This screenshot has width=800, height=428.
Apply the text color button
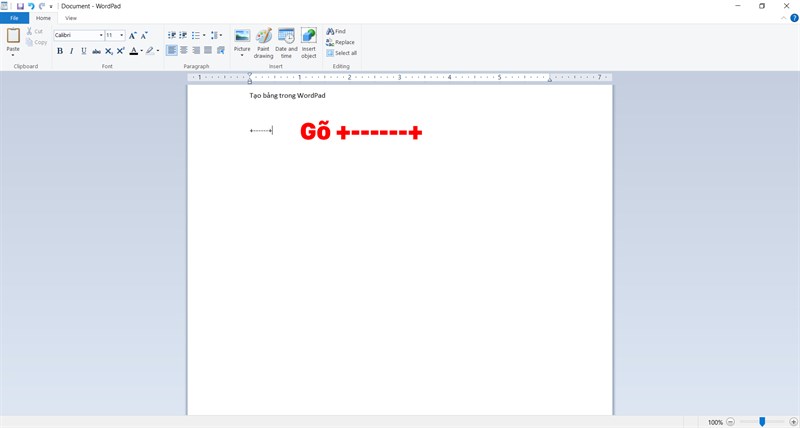[x=134, y=51]
